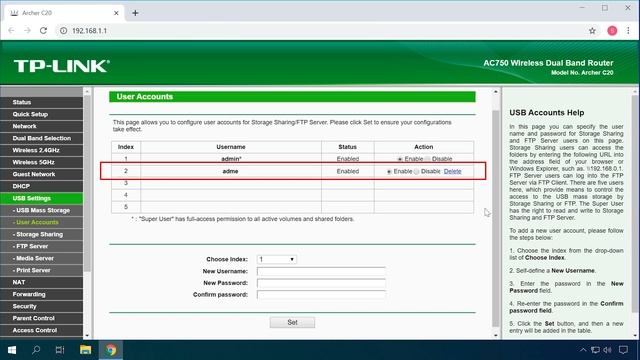This screenshot has height=360, width=640.
Task: Click main content scrollbar up arrow
Action: (496, 91)
